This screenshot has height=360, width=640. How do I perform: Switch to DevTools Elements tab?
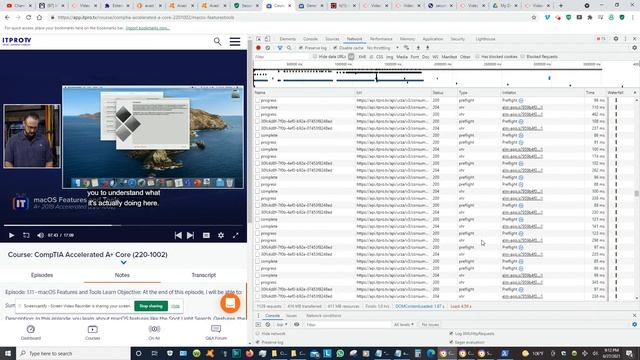(288, 39)
